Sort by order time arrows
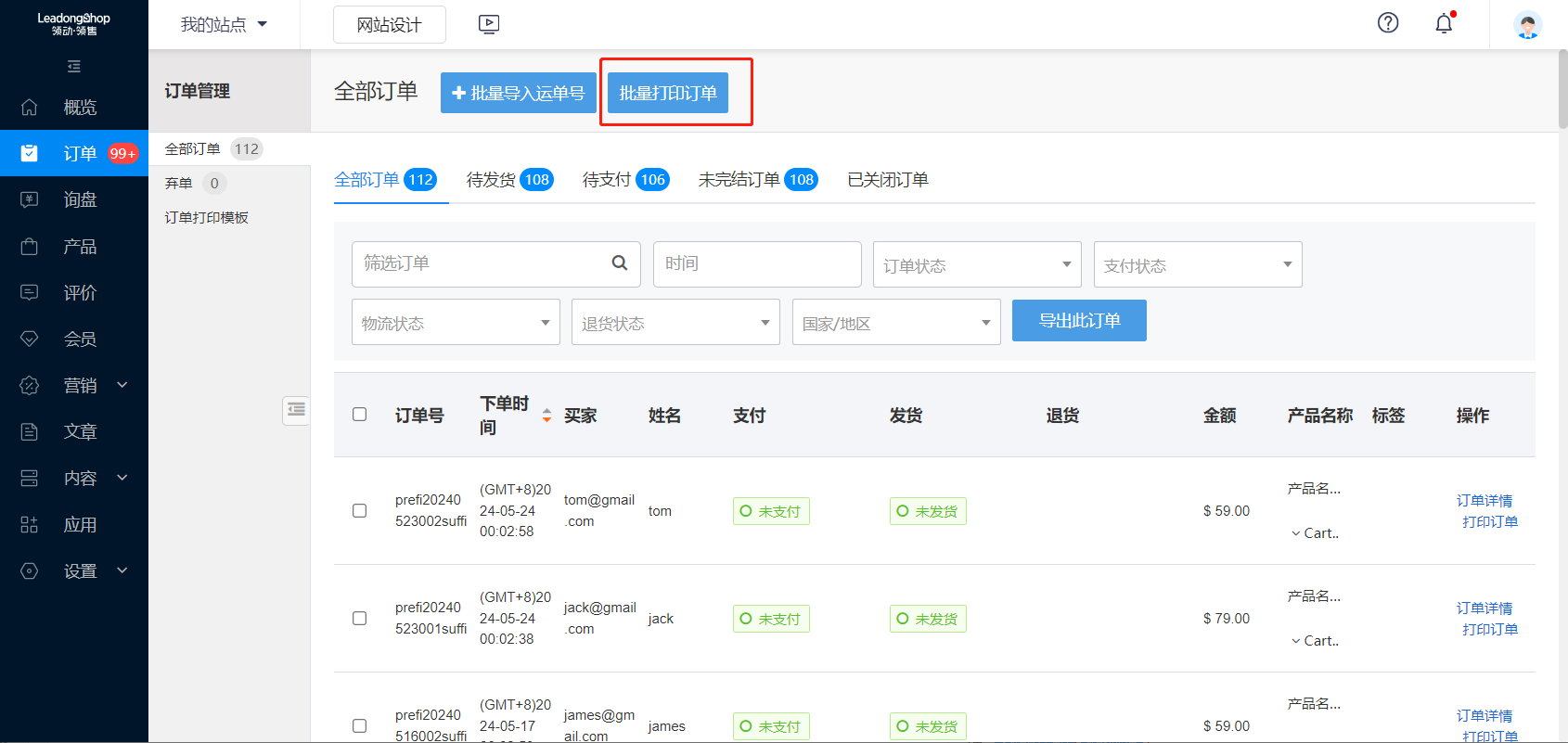The width and height of the screenshot is (1568, 743). click(546, 416)
